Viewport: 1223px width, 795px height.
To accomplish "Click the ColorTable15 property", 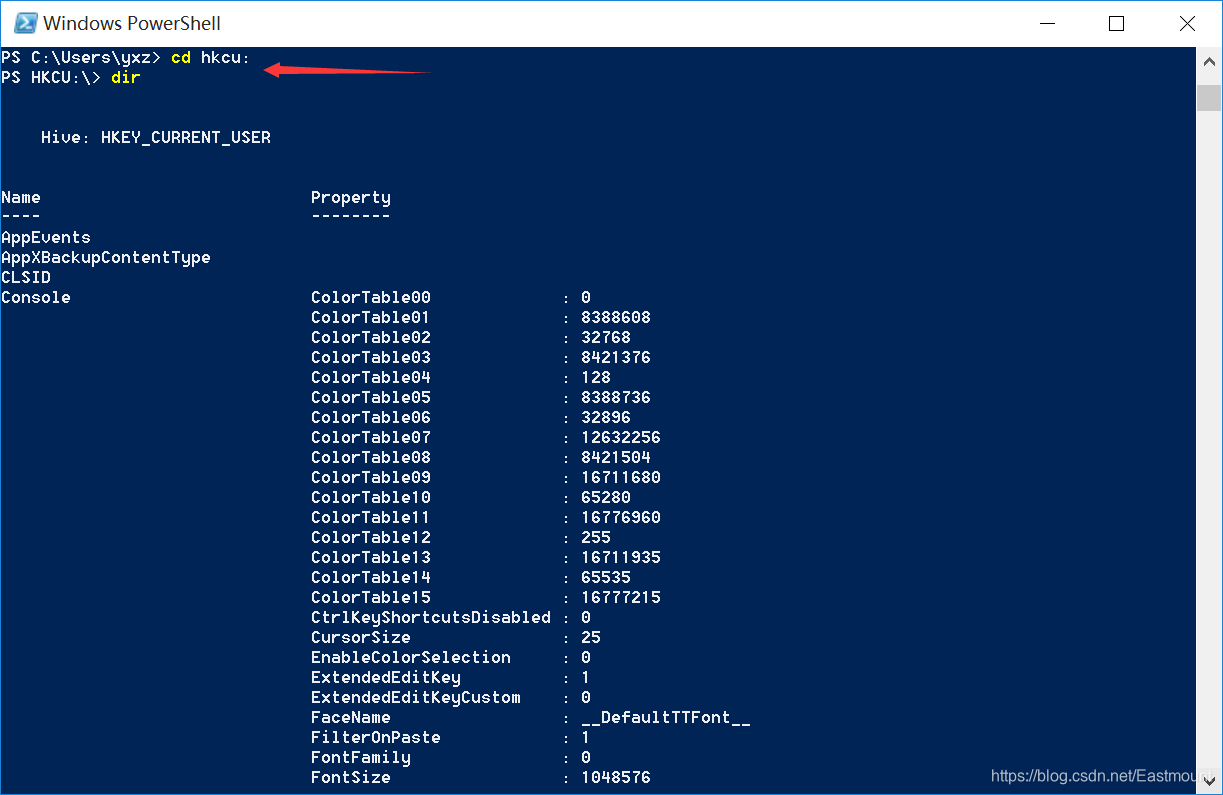I will (371, 597).
